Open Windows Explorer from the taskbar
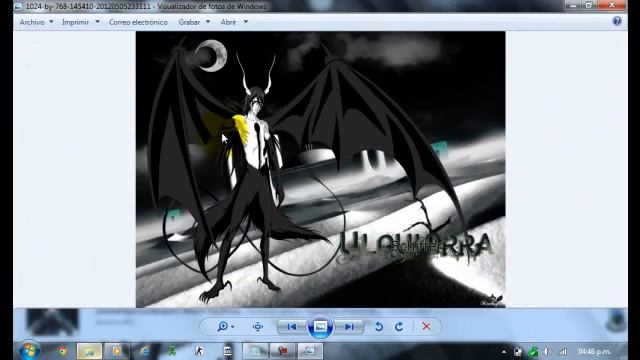640x360 pixels. click(89, 351)
